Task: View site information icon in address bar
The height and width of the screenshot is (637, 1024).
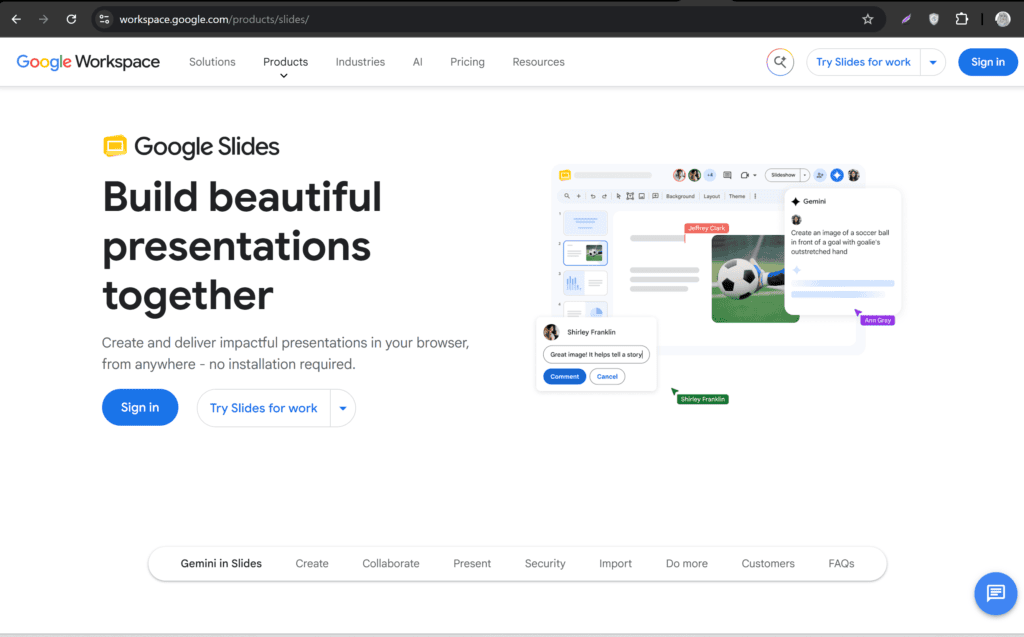Action: pos(104,20)
